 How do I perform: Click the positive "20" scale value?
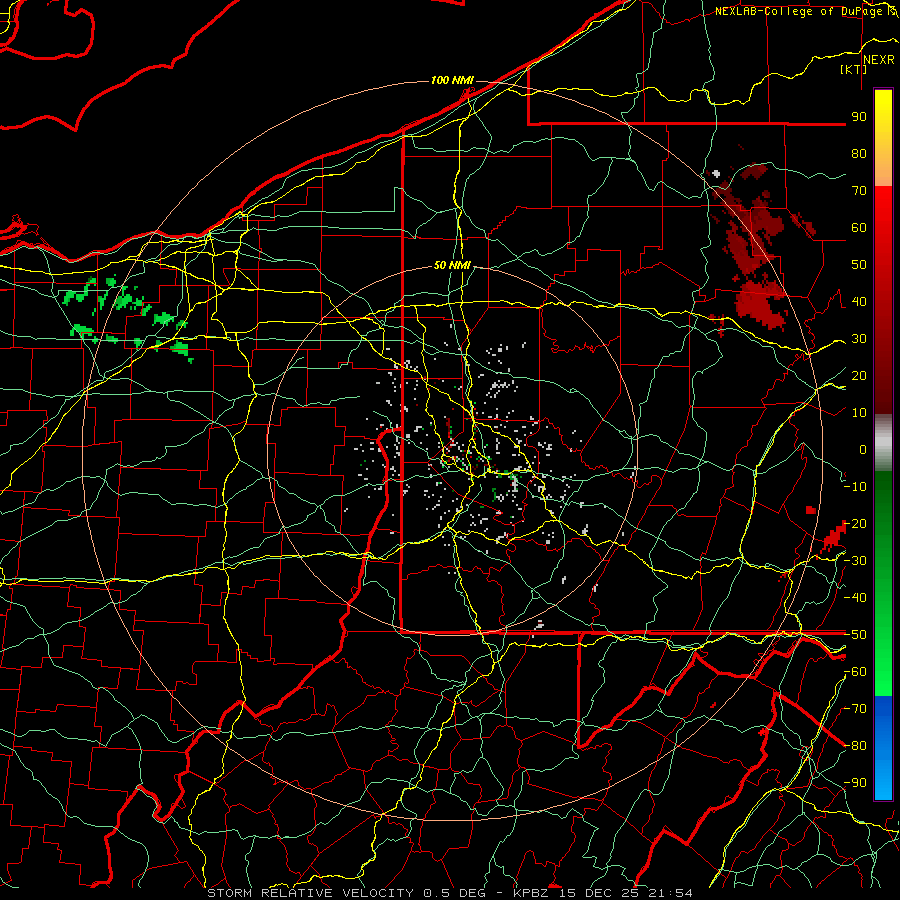[x=859, y=376]
